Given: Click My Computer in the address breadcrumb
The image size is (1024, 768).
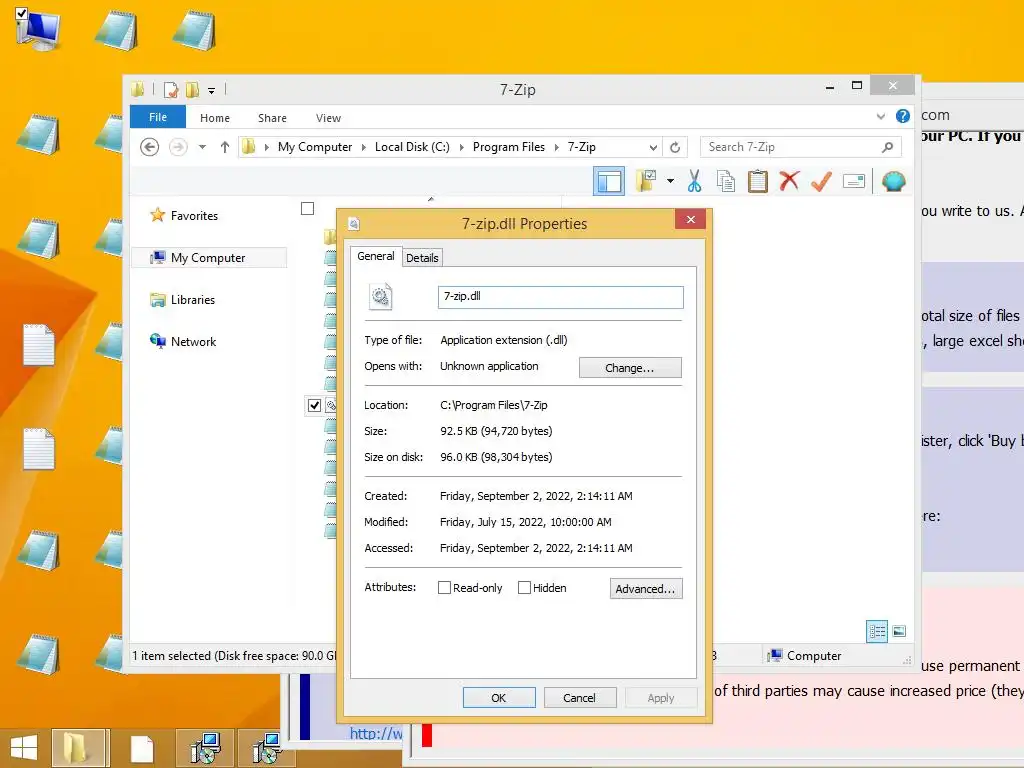Looking at the screenshot, I should click(x=315, y=147).
